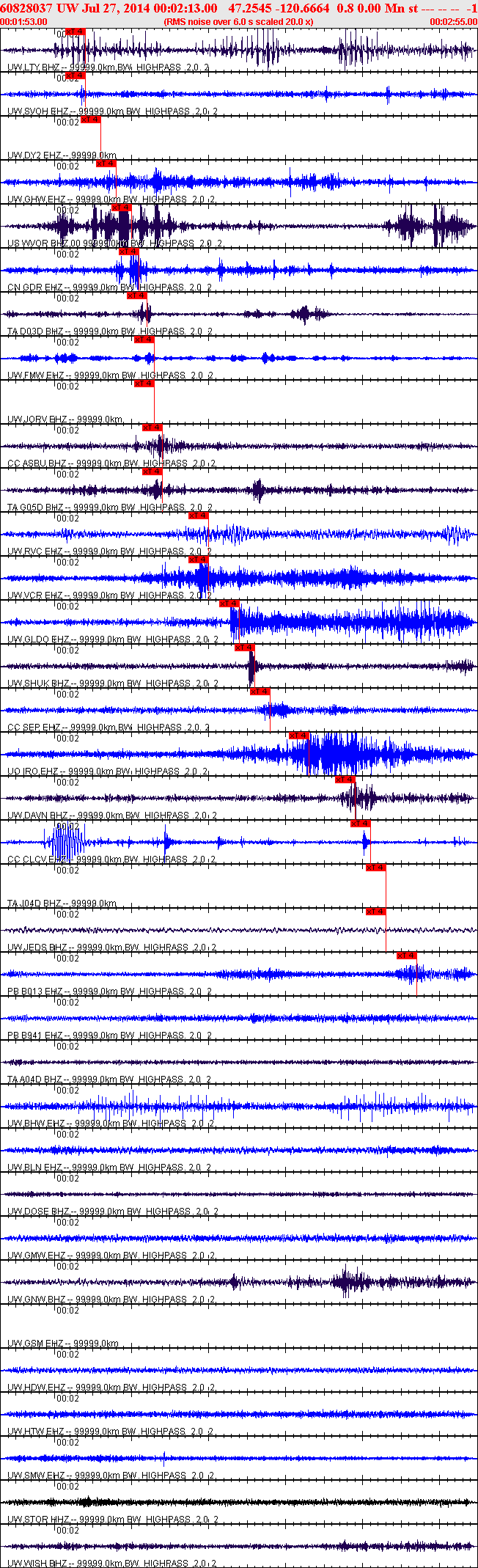Select the pick flag on the G05D trace

(152, 472)
